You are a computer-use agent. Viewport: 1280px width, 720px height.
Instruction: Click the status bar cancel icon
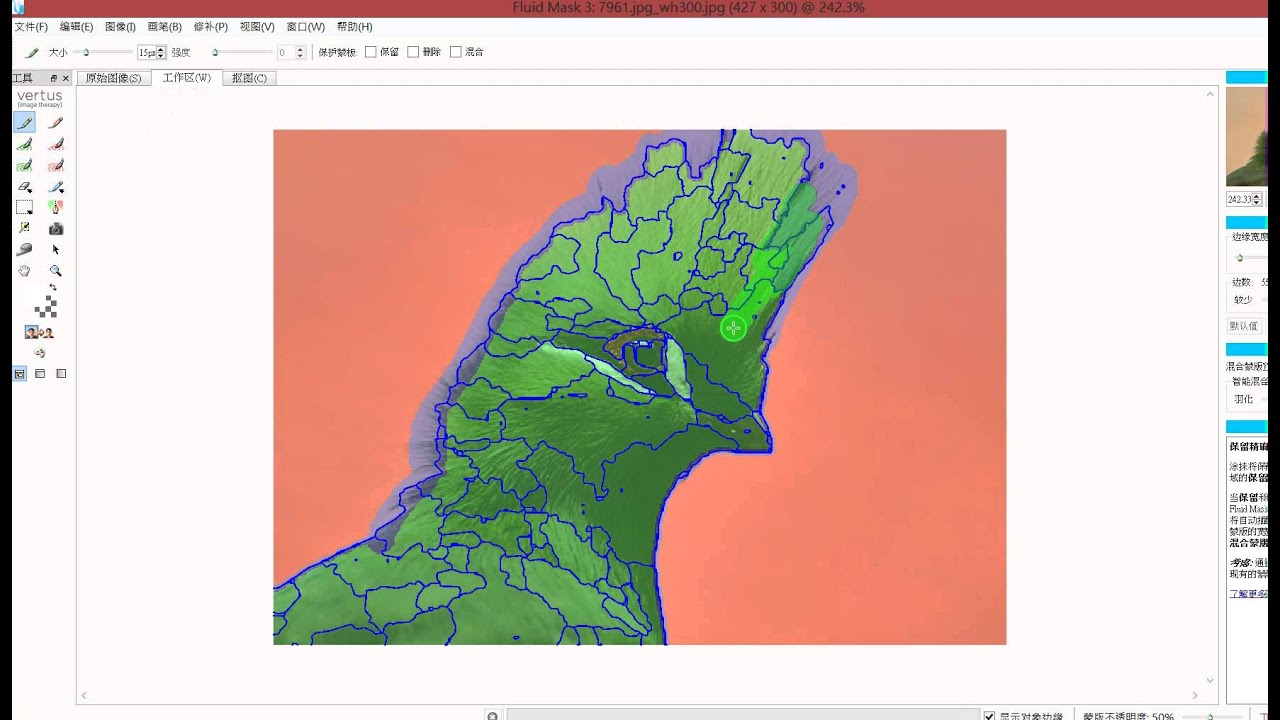click(492, 716)
